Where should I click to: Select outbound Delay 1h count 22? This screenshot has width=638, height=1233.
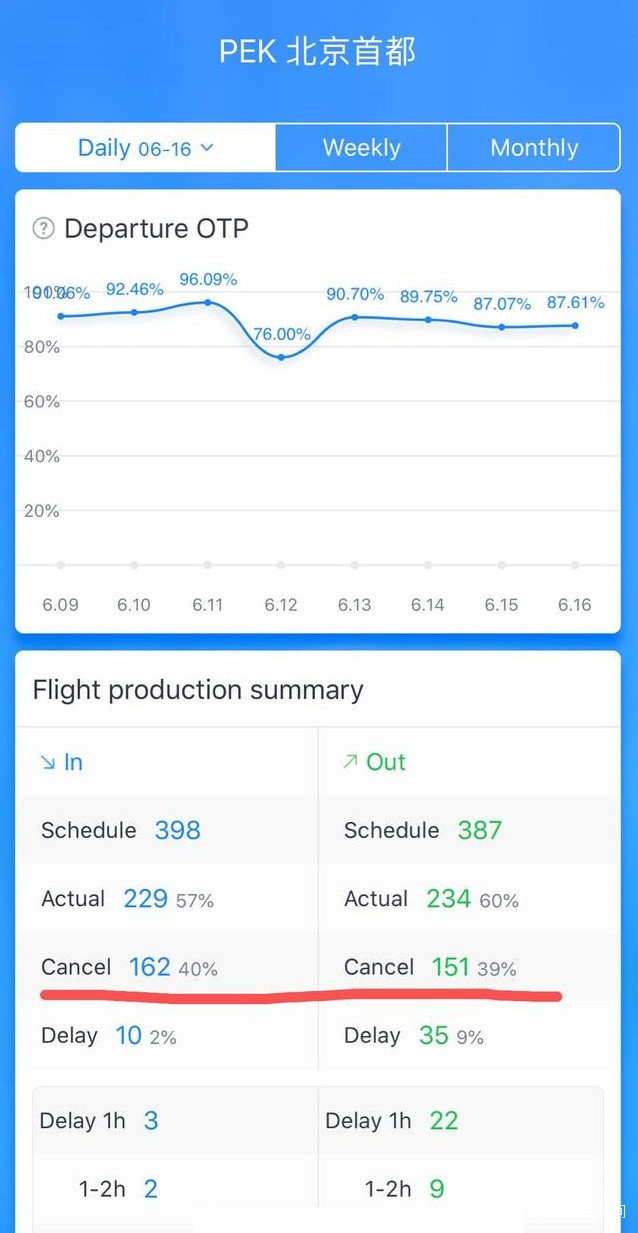pyautogui.click(x=443, y=1121)
